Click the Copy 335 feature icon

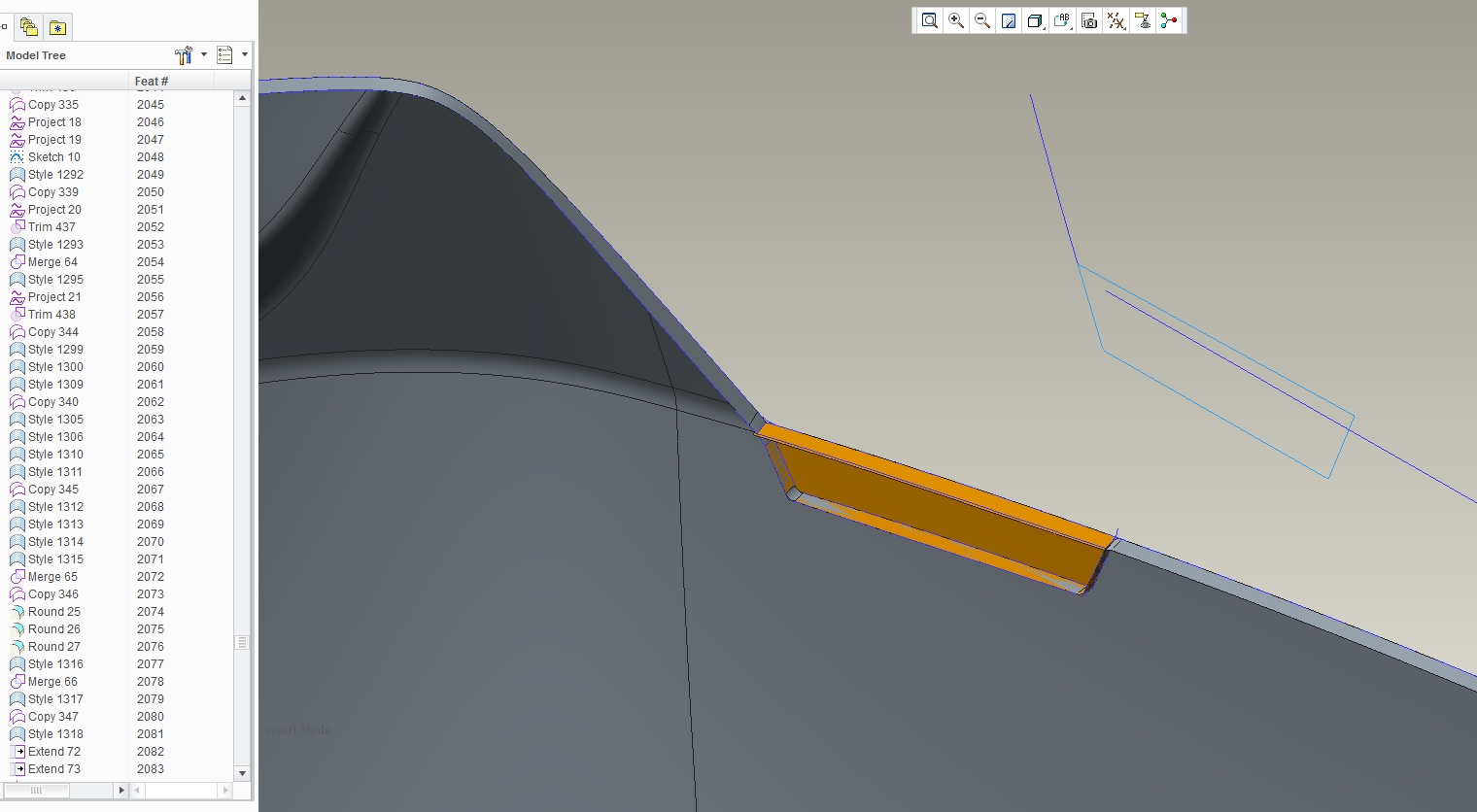pyautogui.click(x=17, y=105)
